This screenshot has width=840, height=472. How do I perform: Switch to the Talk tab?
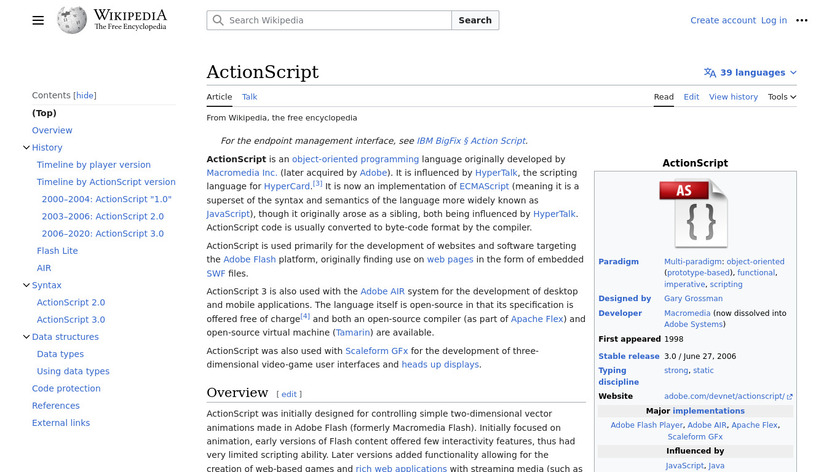click(249, 97)
